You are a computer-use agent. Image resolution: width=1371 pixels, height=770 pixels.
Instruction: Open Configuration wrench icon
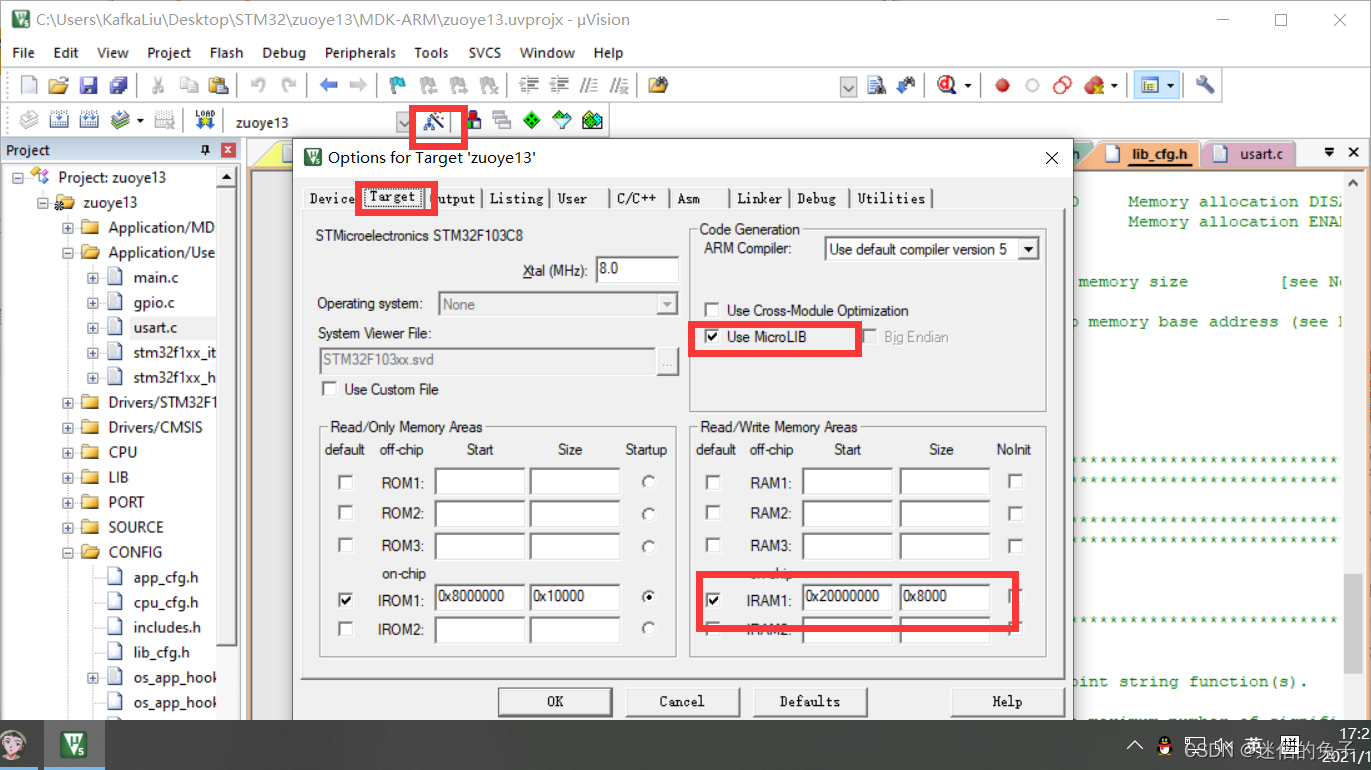1205,86
